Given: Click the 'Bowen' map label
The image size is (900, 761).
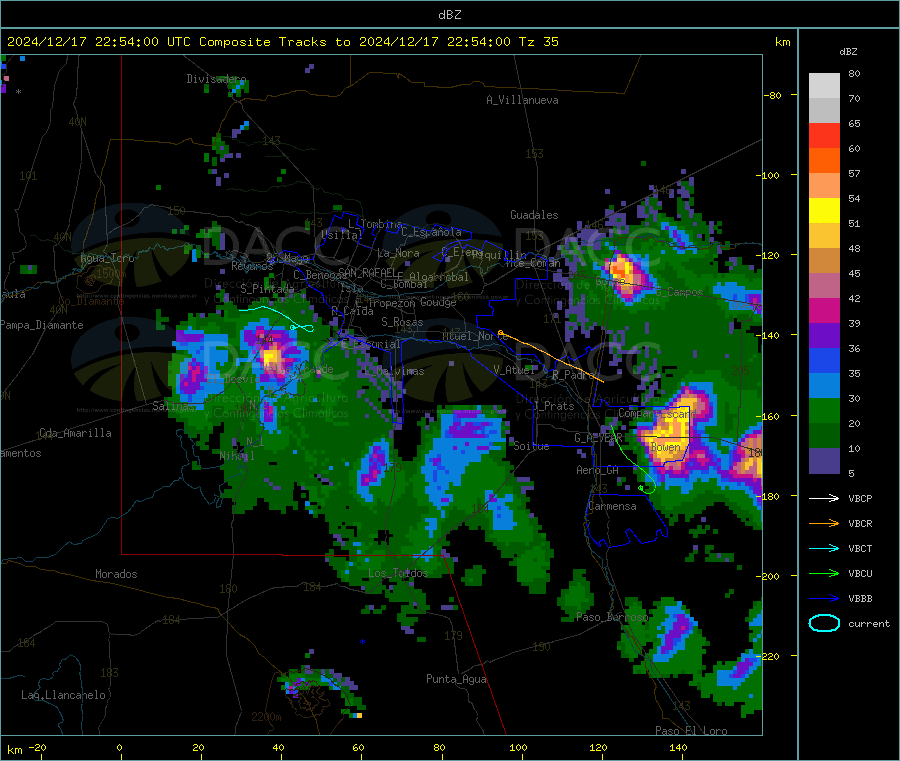Looking at the screenshot, I should [x=665, y=447].
